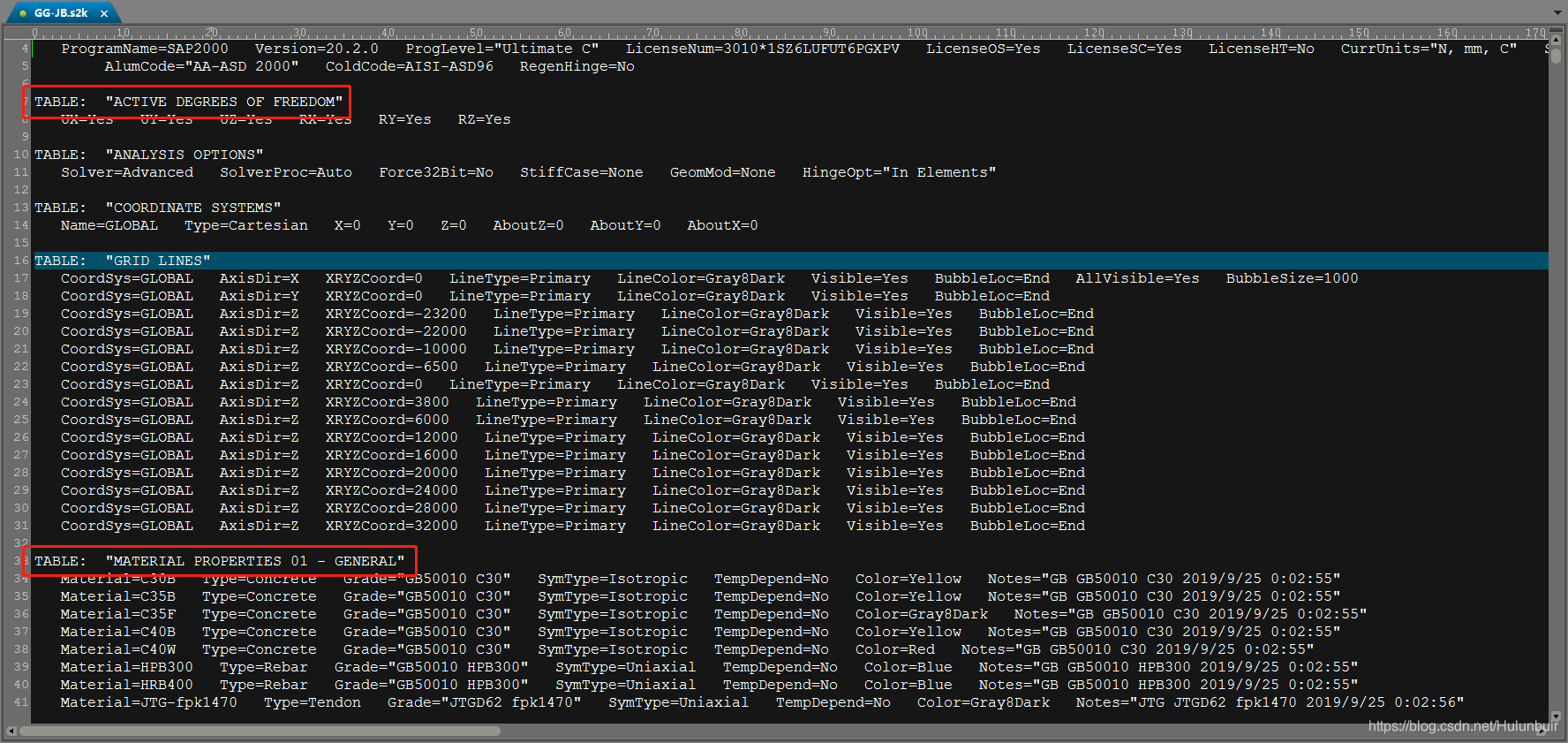Click XRYZCoord=-6500 text
Image resolution: width=1568 pixels, height=743 pixels.
point(392,367)
